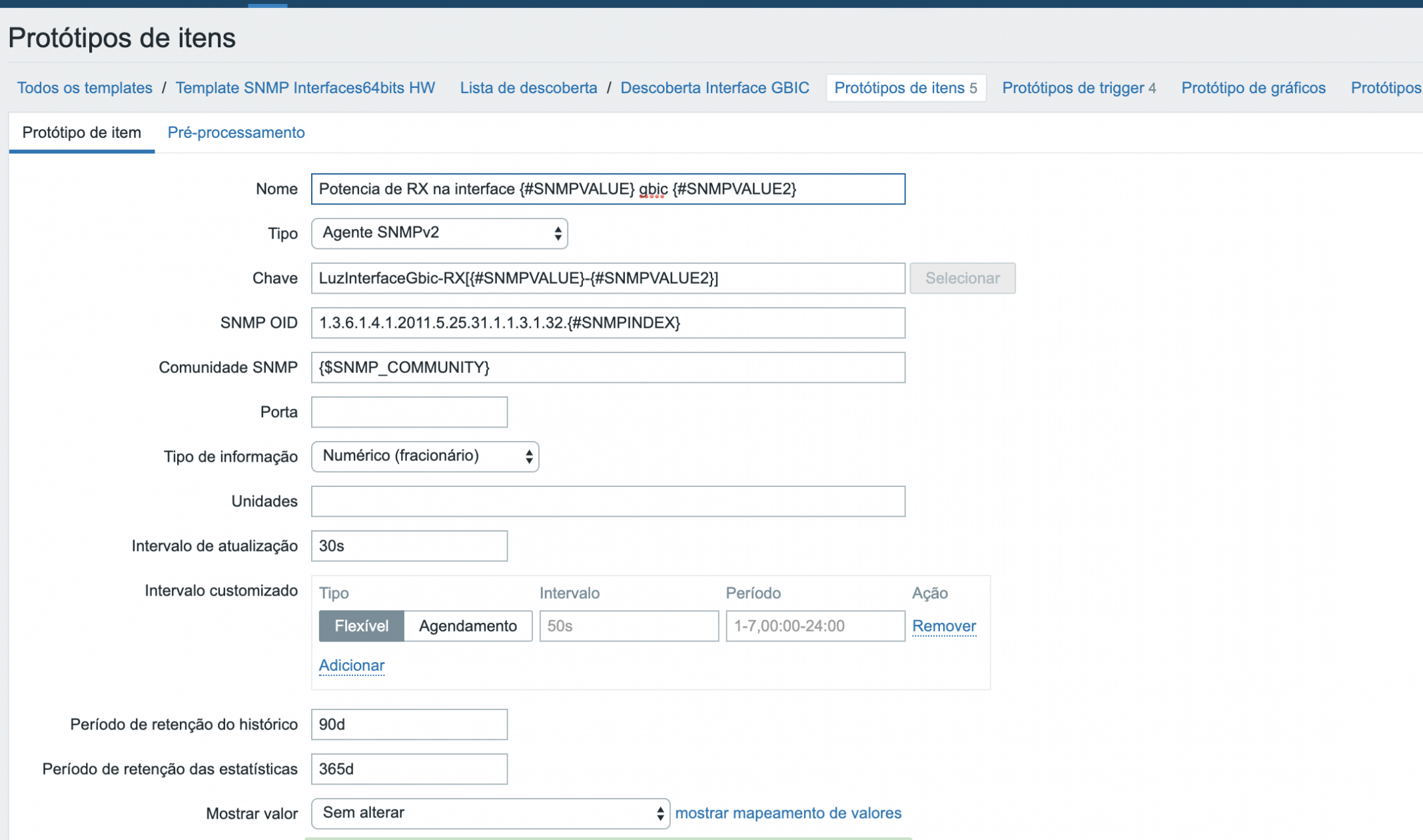1423x840 pixels.
Task: Open Descoberta Interface GBIC breadcrumb
Action: pyautogui.click(x=714, y=88)
